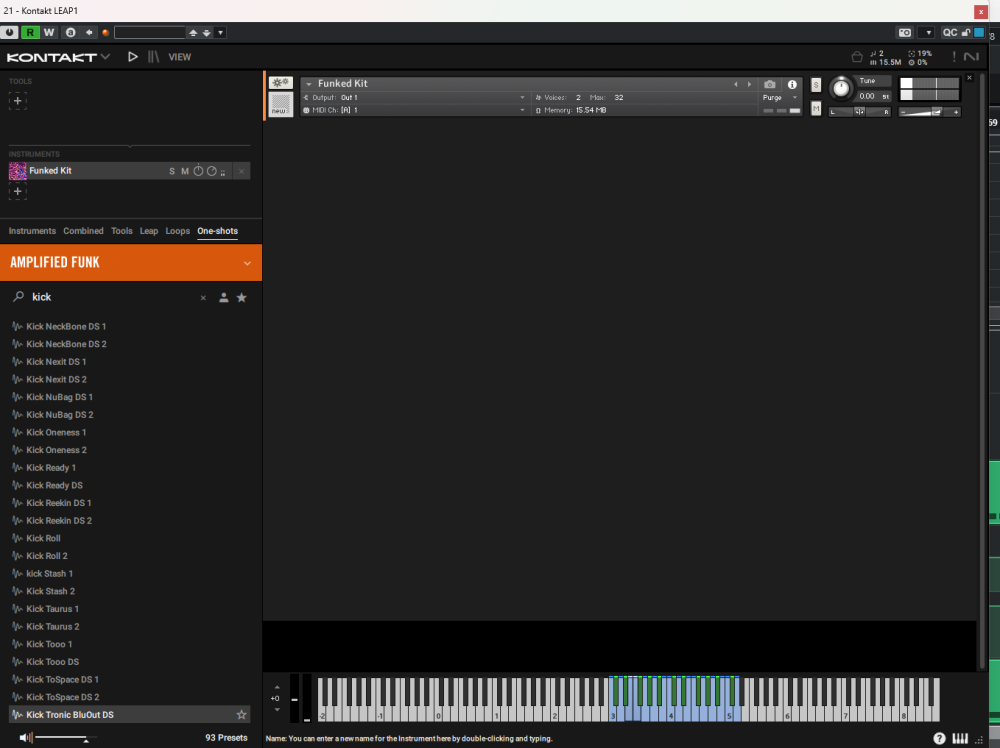
Task: Click the play triangle next to the Kontakt logo
Action: pyautogui.click(x=133, y=57)
